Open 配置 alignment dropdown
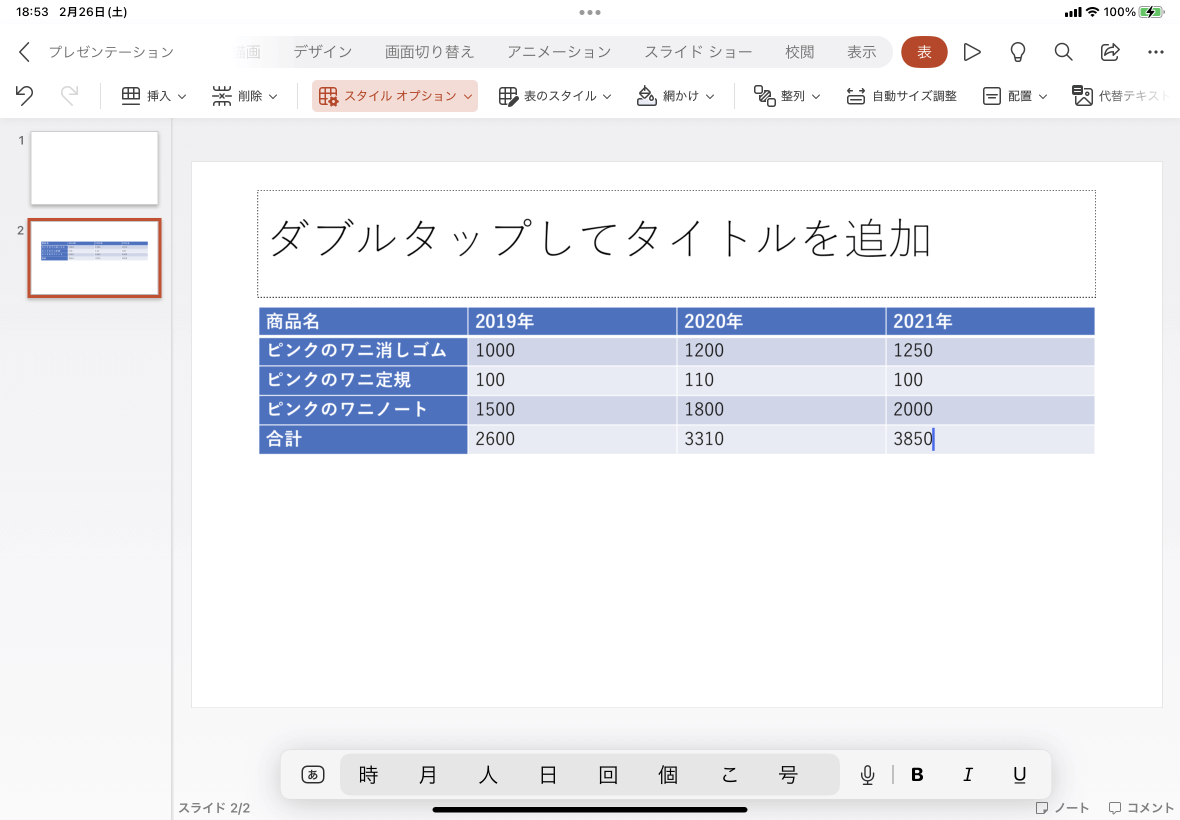Viewport: 1180px width, 820px height. [1014, 96]
